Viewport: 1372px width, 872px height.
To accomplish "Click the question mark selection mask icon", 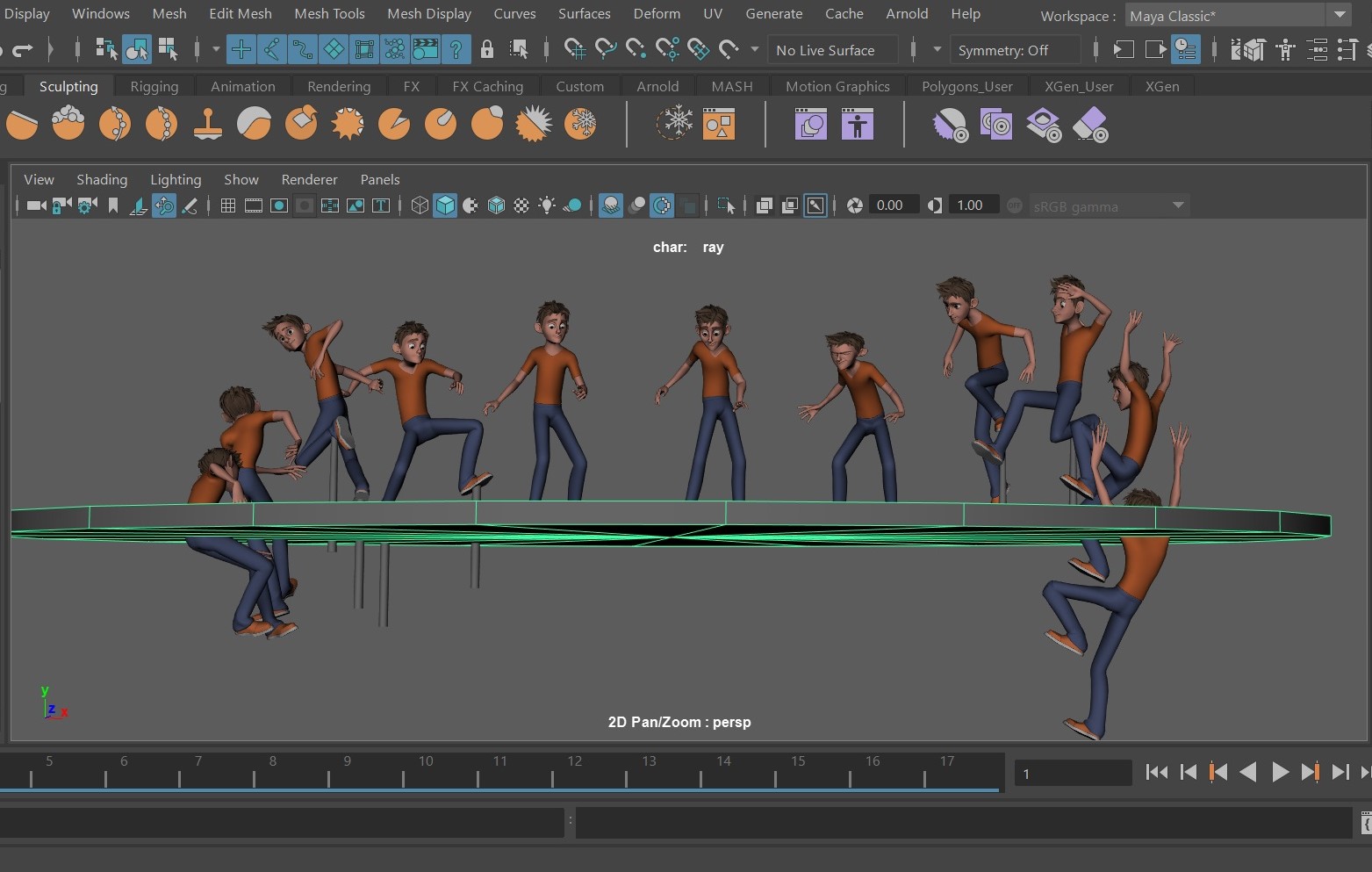I will point(456,50).
